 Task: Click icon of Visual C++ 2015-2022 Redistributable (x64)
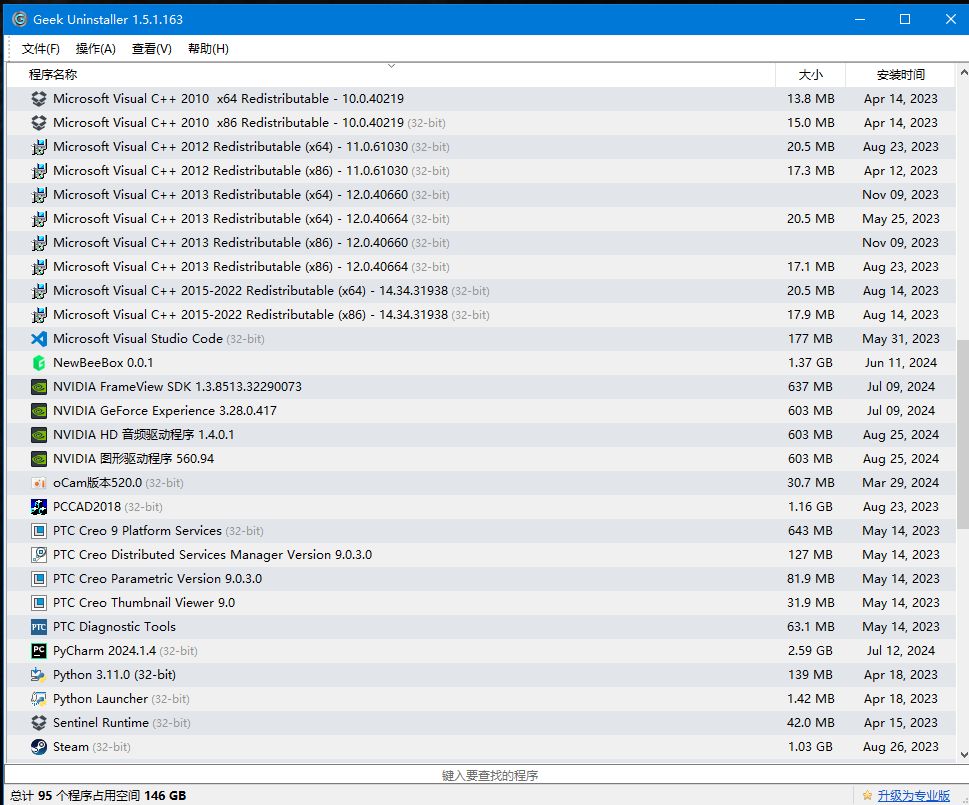(x=39, y=291)
